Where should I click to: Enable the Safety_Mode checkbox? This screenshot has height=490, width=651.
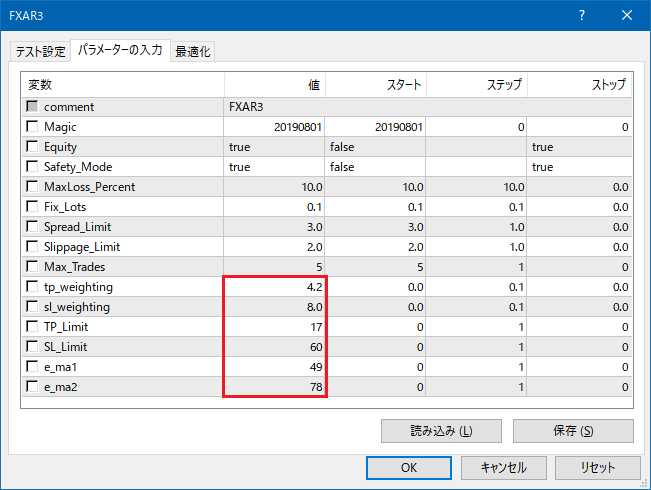pos(32,166)
